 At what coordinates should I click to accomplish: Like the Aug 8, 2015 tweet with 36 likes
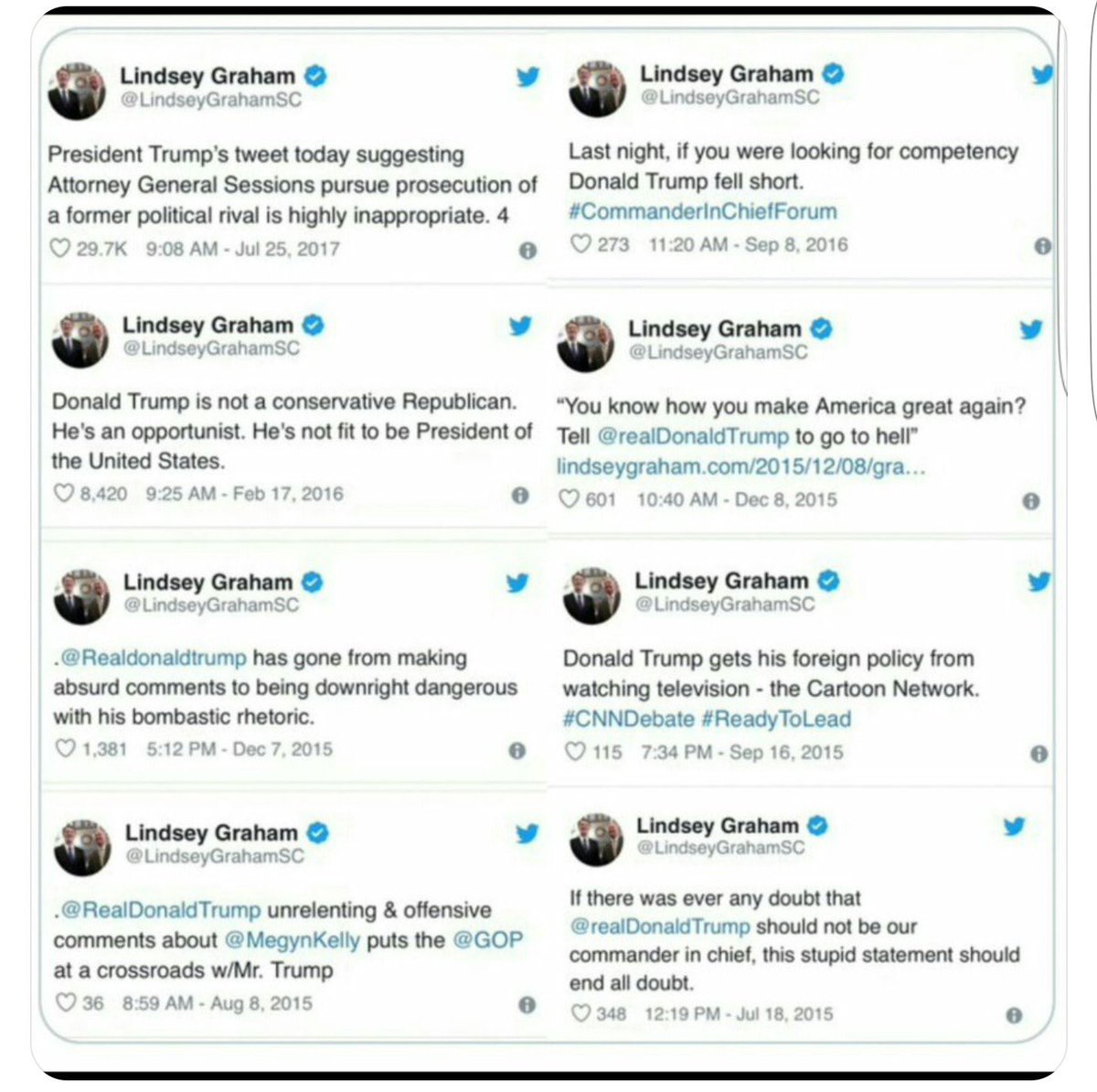tap(67, 1002)
